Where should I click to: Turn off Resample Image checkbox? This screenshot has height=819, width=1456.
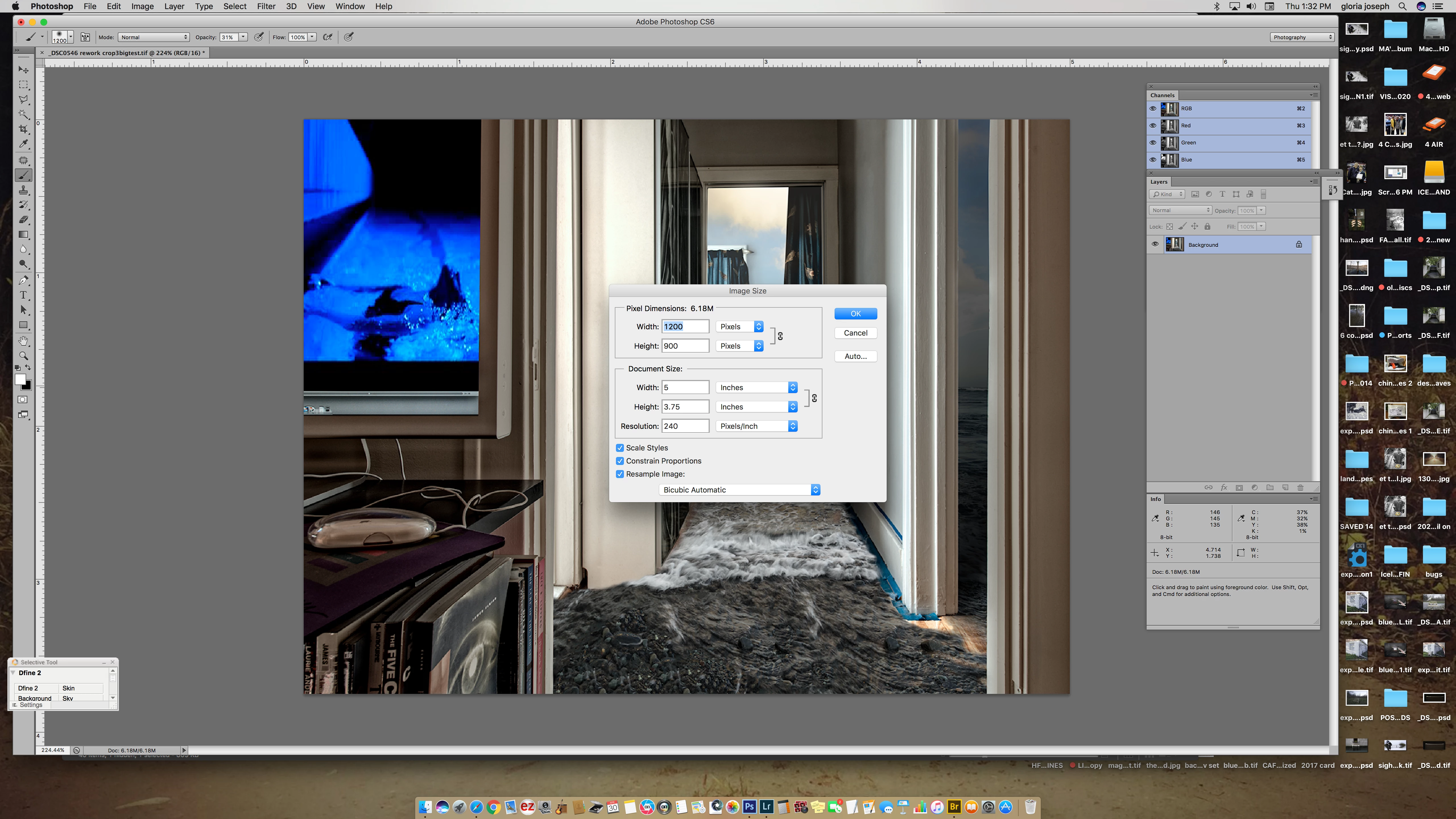[620, 474]
